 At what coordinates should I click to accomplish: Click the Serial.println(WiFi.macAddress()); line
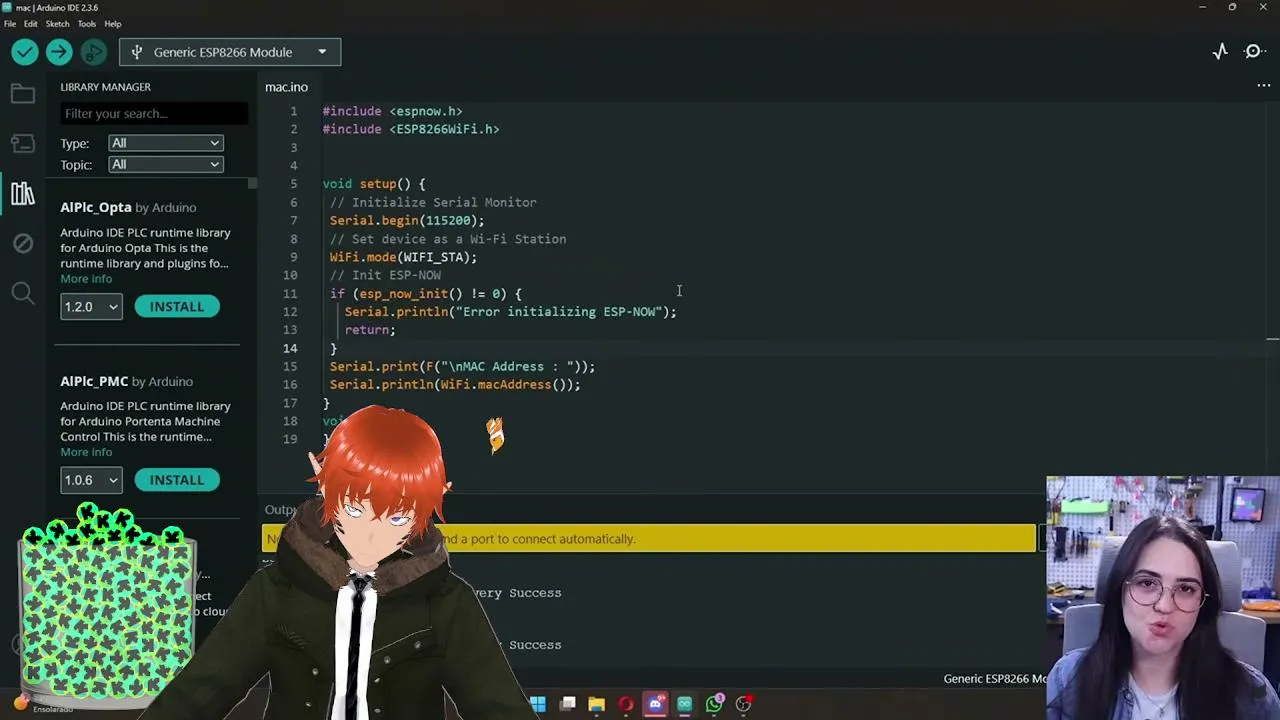point(455,385)
